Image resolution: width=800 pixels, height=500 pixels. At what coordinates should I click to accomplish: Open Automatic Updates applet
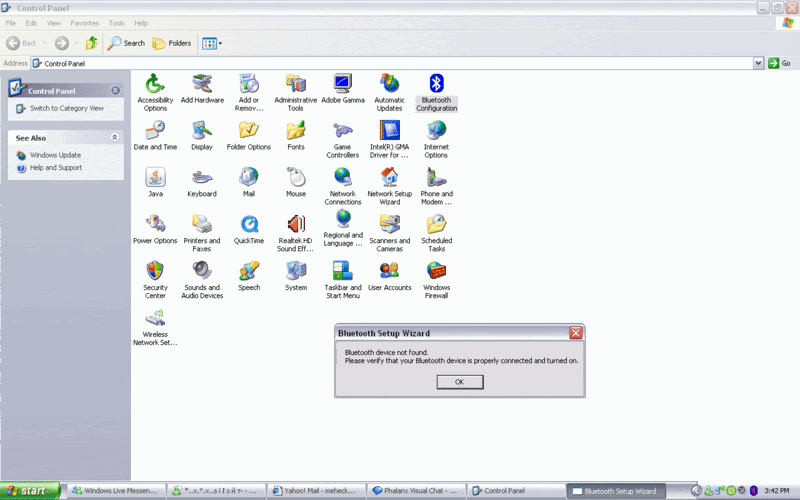389,92
